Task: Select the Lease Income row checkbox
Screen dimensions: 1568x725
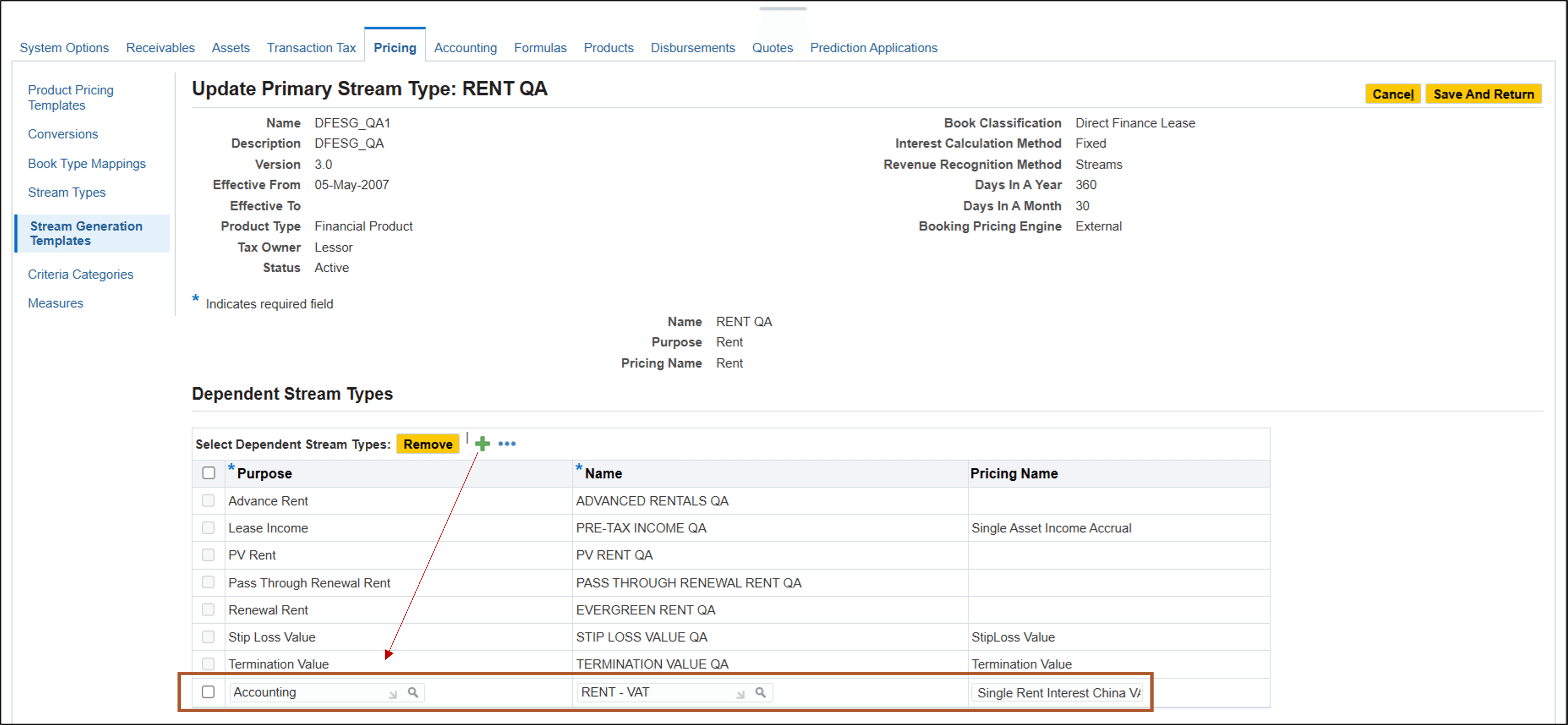Action: (x=208, y=527)
